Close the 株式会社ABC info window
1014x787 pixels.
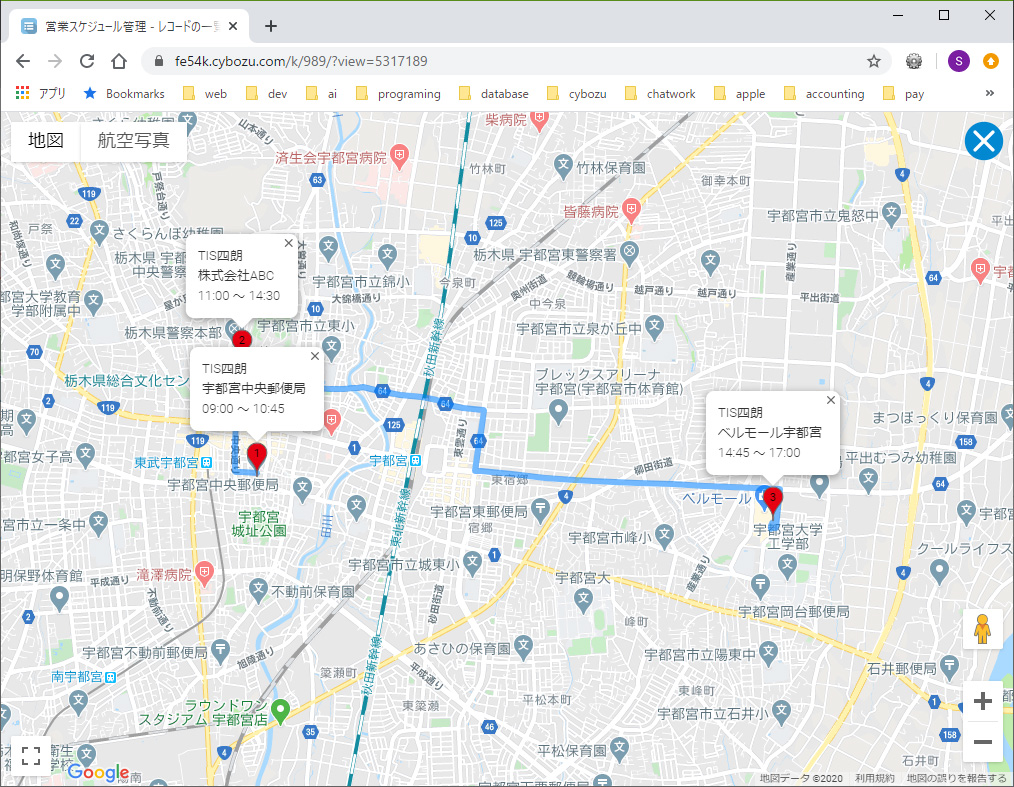[x=289, y=242]
